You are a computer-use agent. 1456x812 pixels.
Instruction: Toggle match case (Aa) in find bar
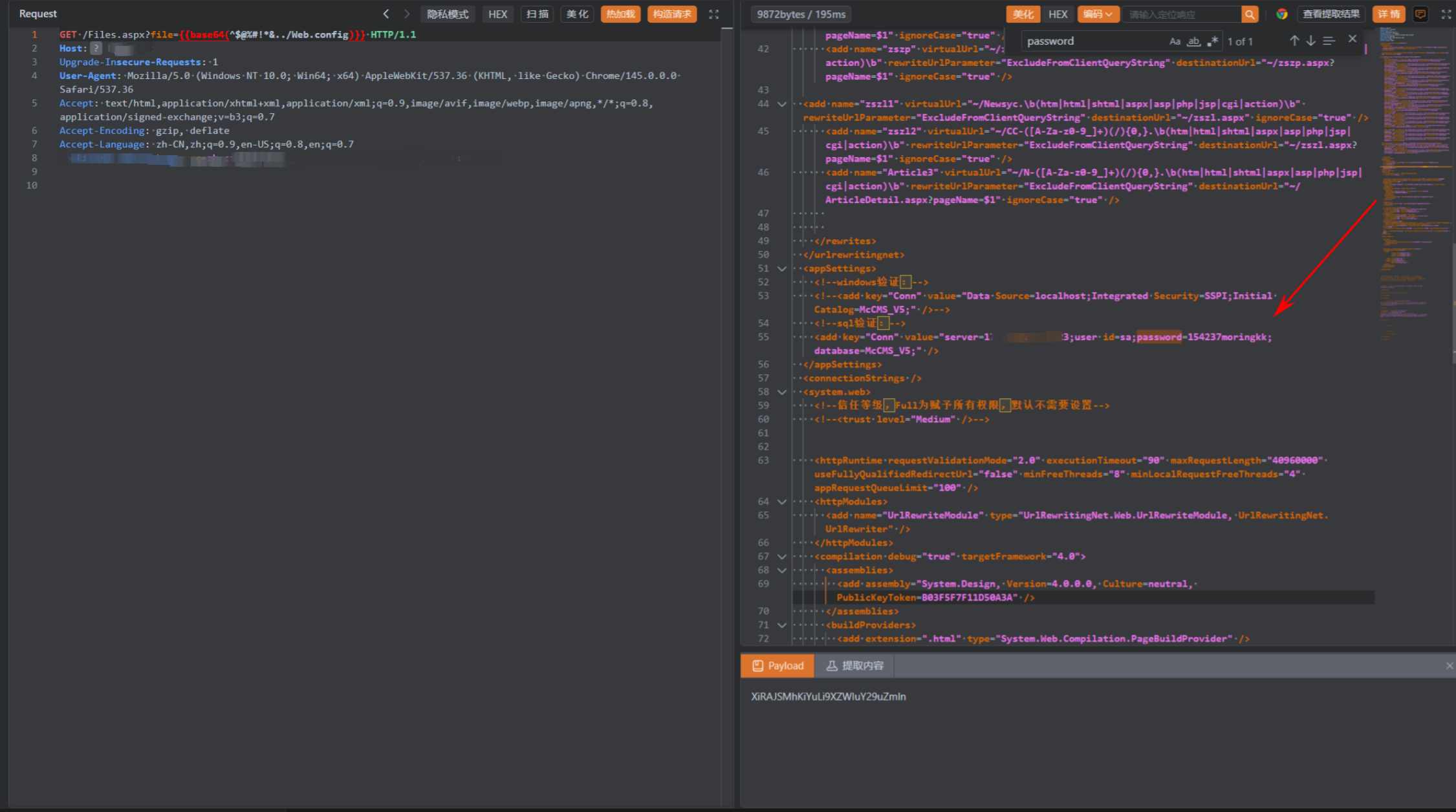[x=1175, y=41]
